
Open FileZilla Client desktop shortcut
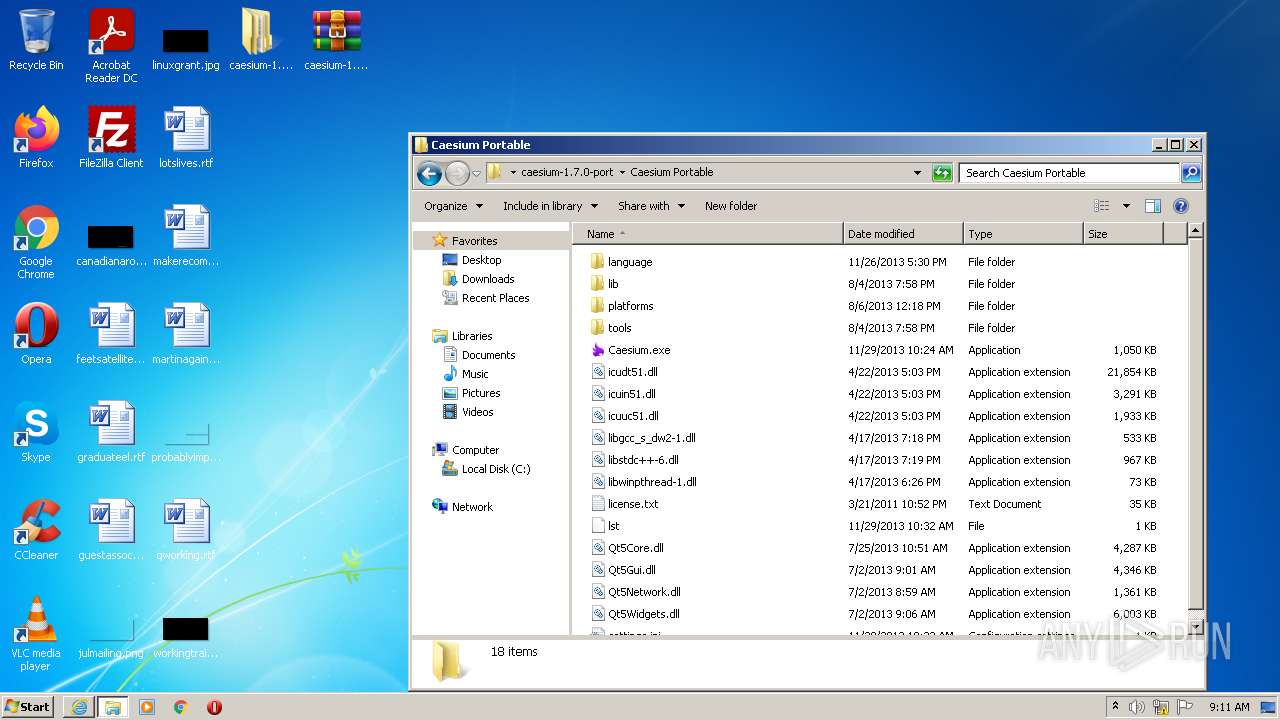tap(111, 138)
